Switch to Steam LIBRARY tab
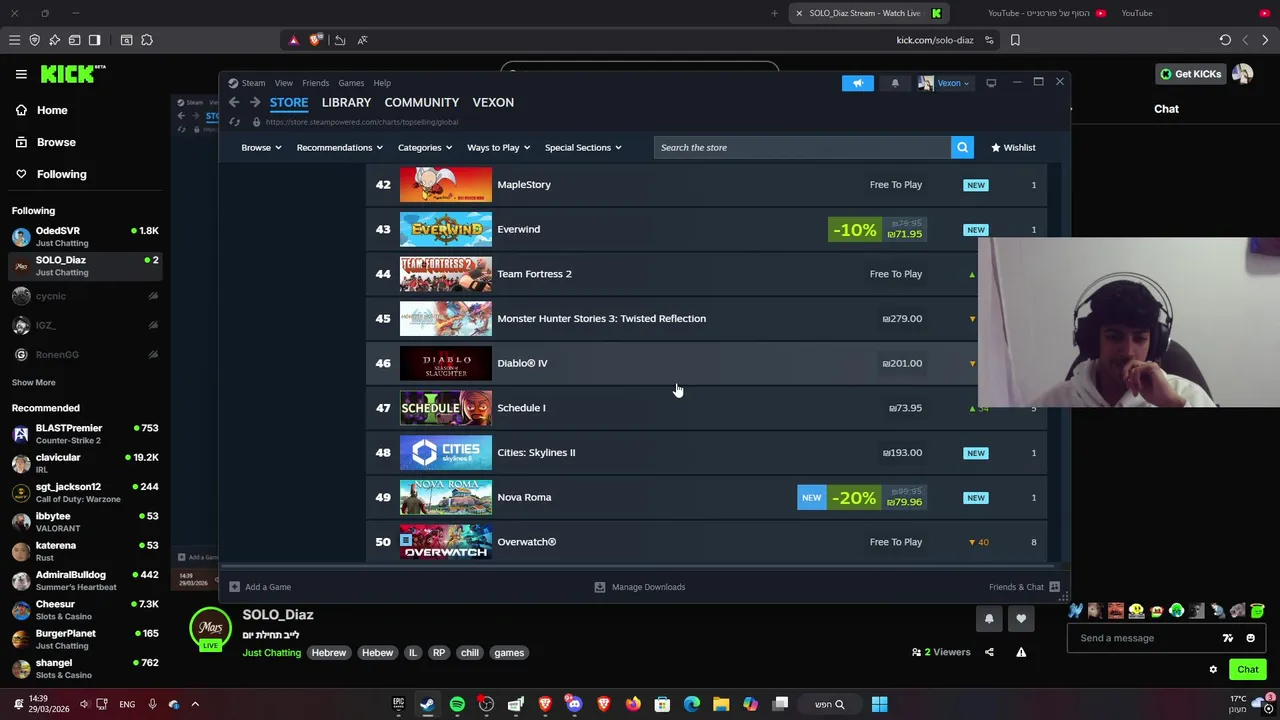This screenshot has height=720, width=1280. 346,102
